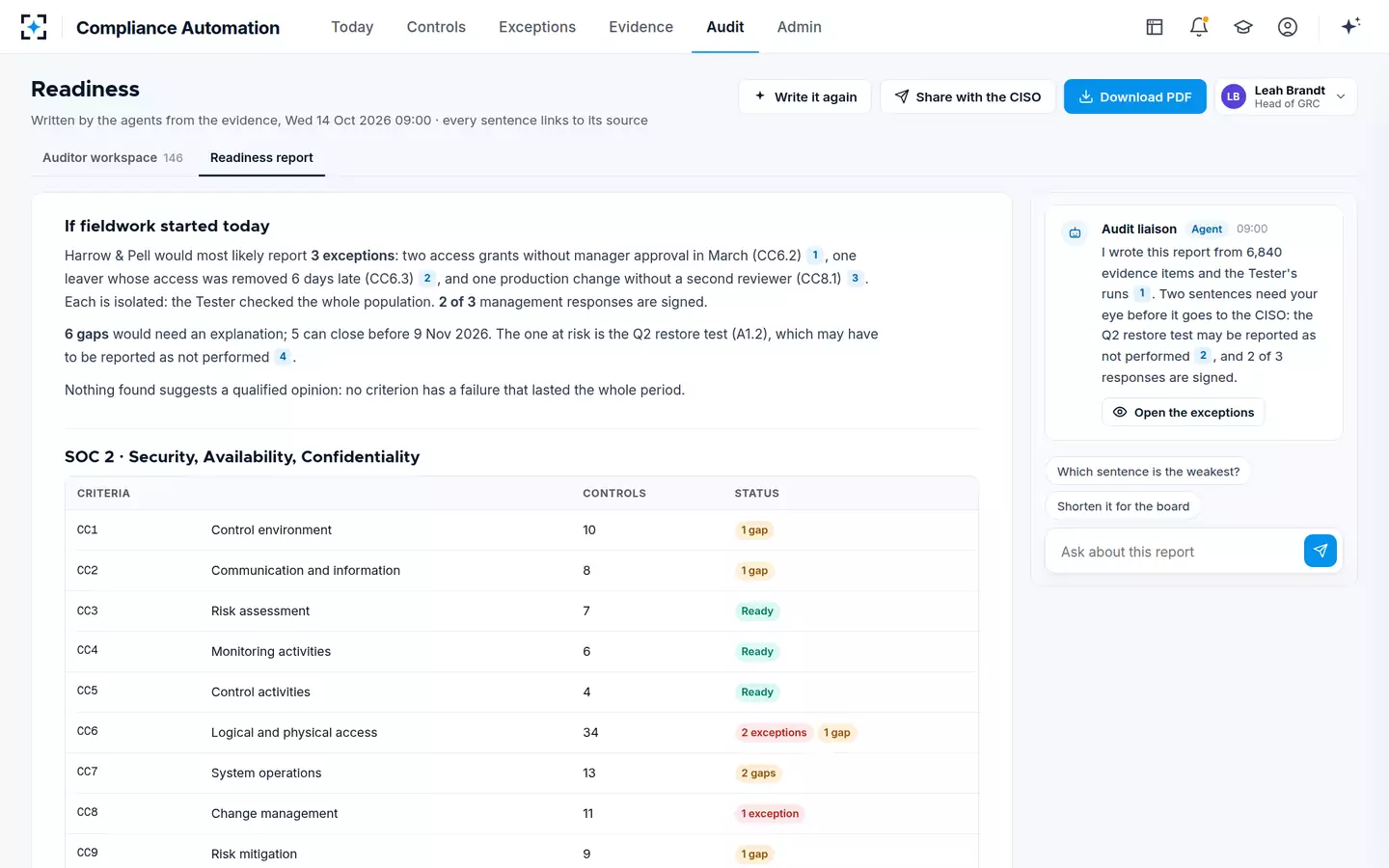Download the report as PDF

pos(1135,96)
